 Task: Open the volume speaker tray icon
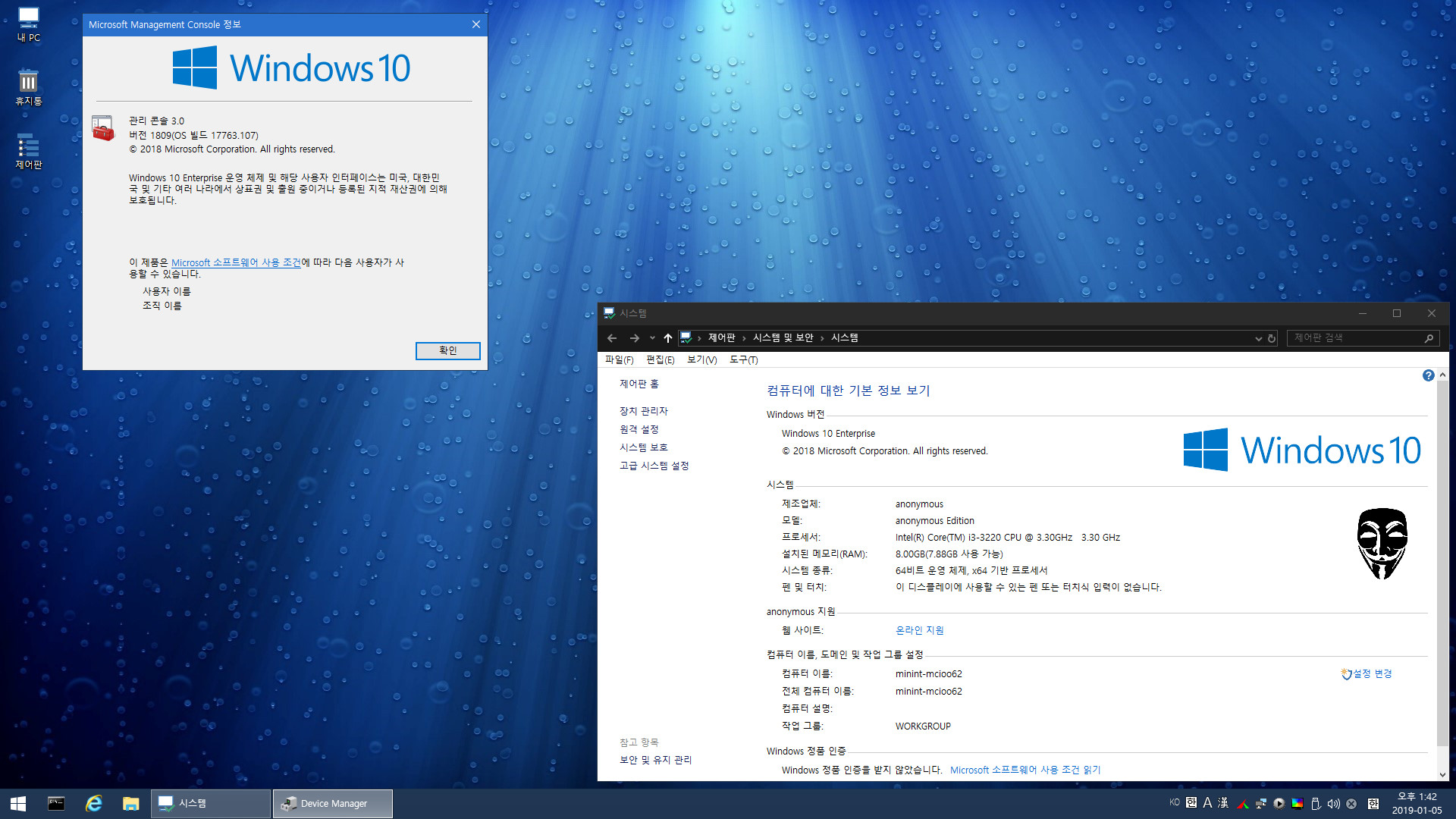[x=1334, y=804]
